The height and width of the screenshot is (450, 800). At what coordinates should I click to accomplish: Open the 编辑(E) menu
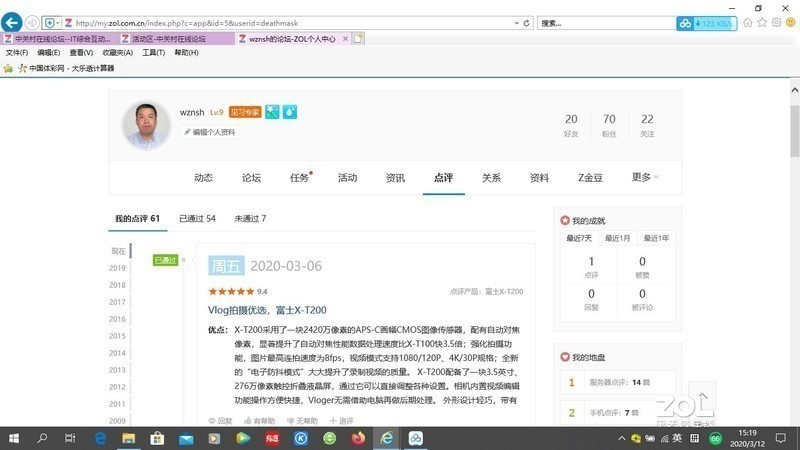[x=48, y=53]
